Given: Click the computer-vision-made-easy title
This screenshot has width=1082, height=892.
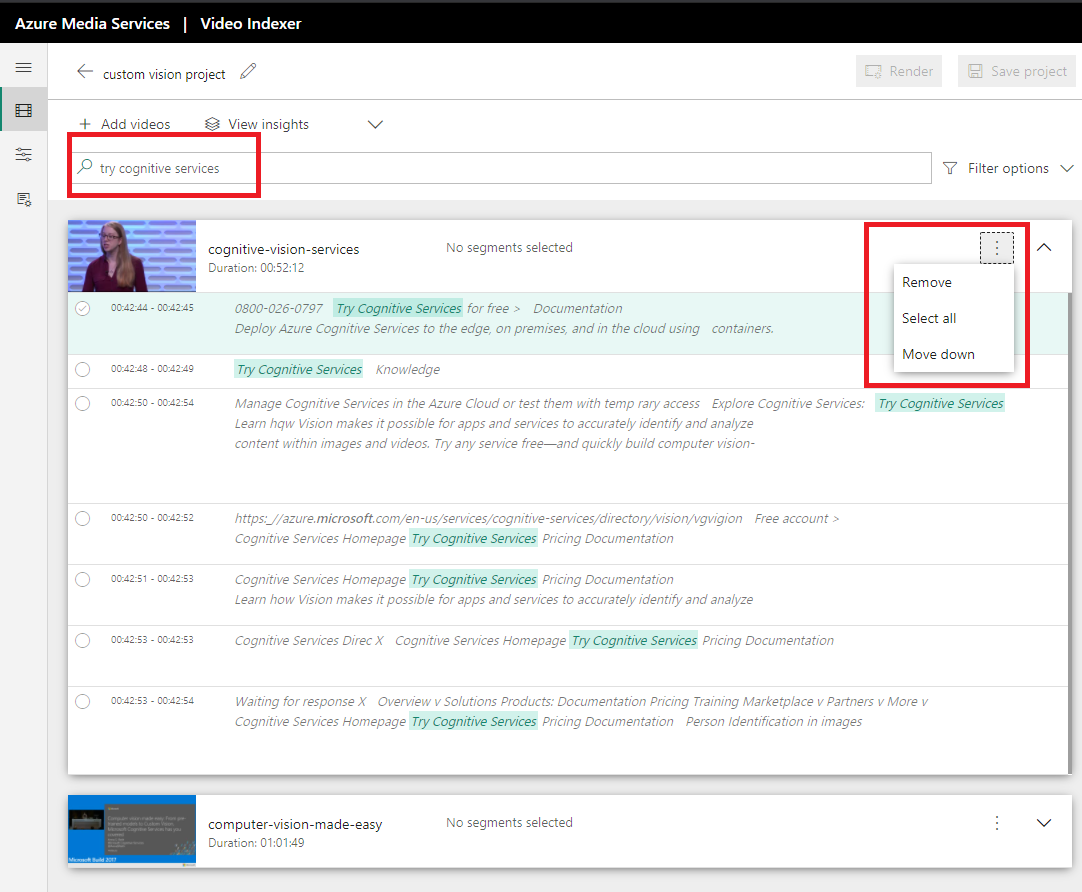Looking at the screenshot, I should 295,824.
